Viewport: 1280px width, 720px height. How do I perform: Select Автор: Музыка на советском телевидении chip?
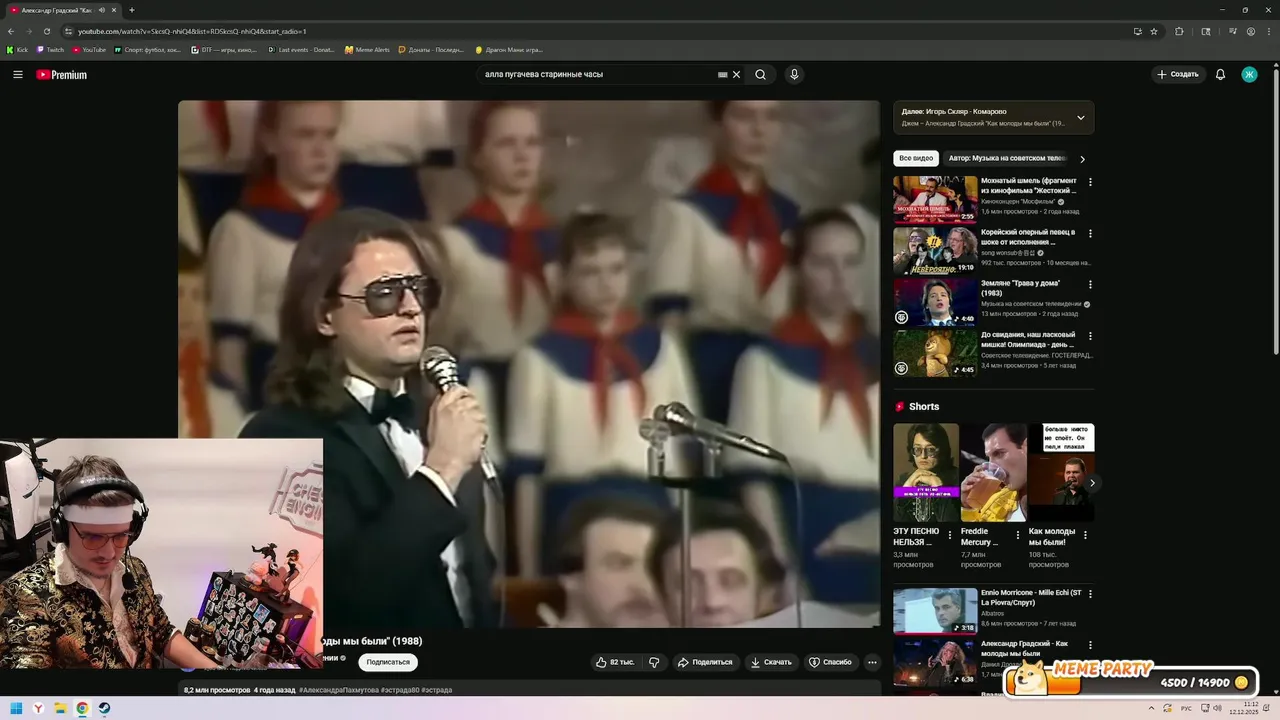(1008, 158)
